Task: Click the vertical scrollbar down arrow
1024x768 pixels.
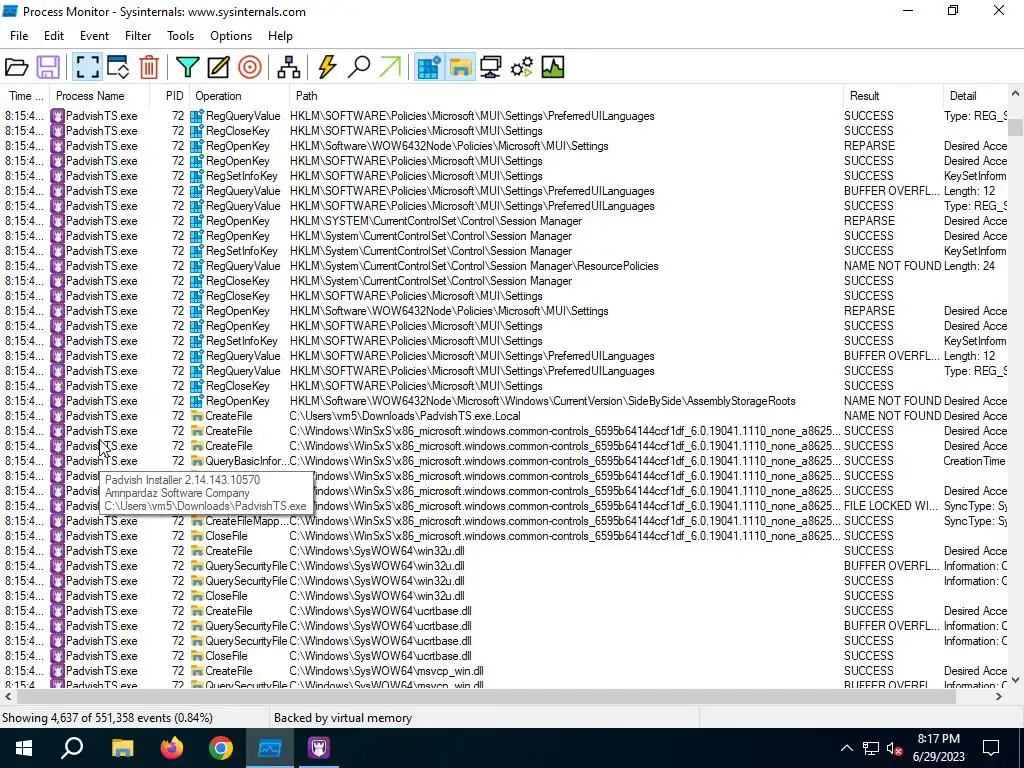Action: [1015, 680]
